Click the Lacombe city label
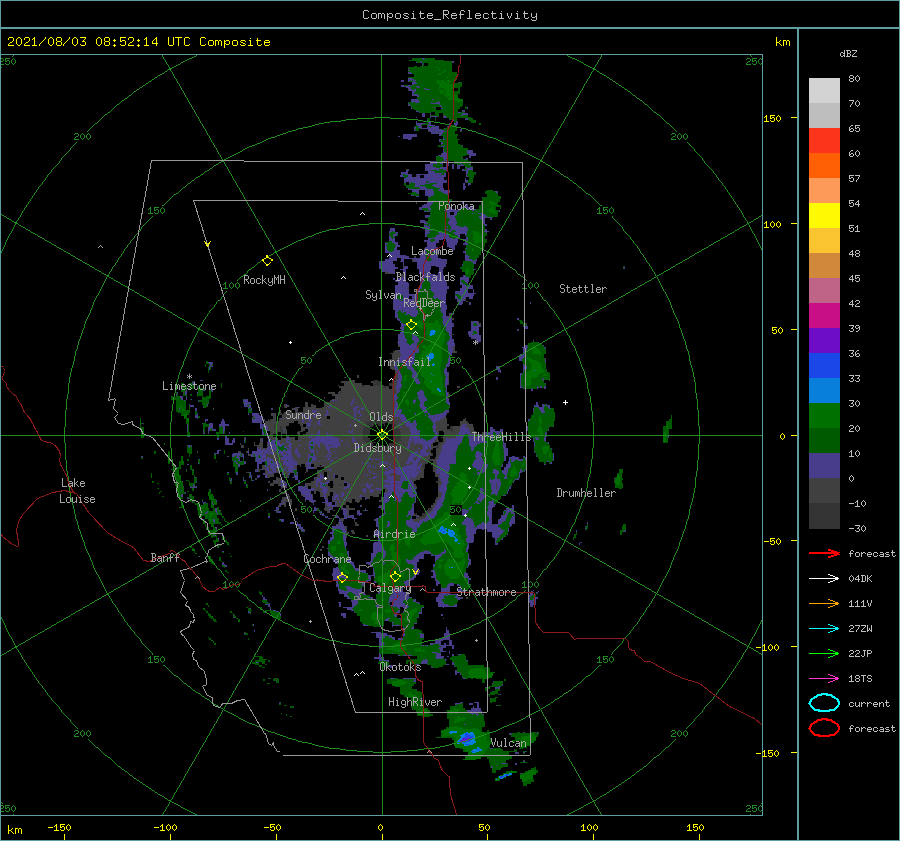This screenshot has width=900, height=841. pos(432,251)
